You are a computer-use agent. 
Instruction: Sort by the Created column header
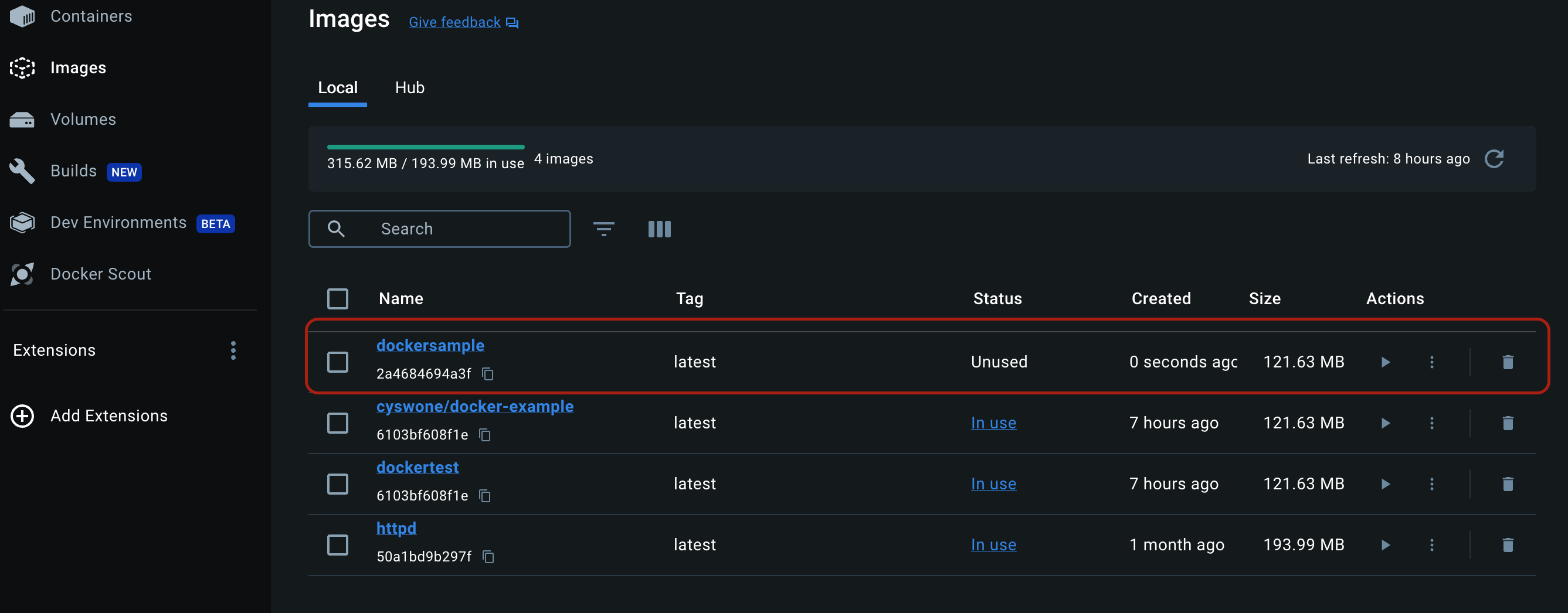coord(1161,299)
